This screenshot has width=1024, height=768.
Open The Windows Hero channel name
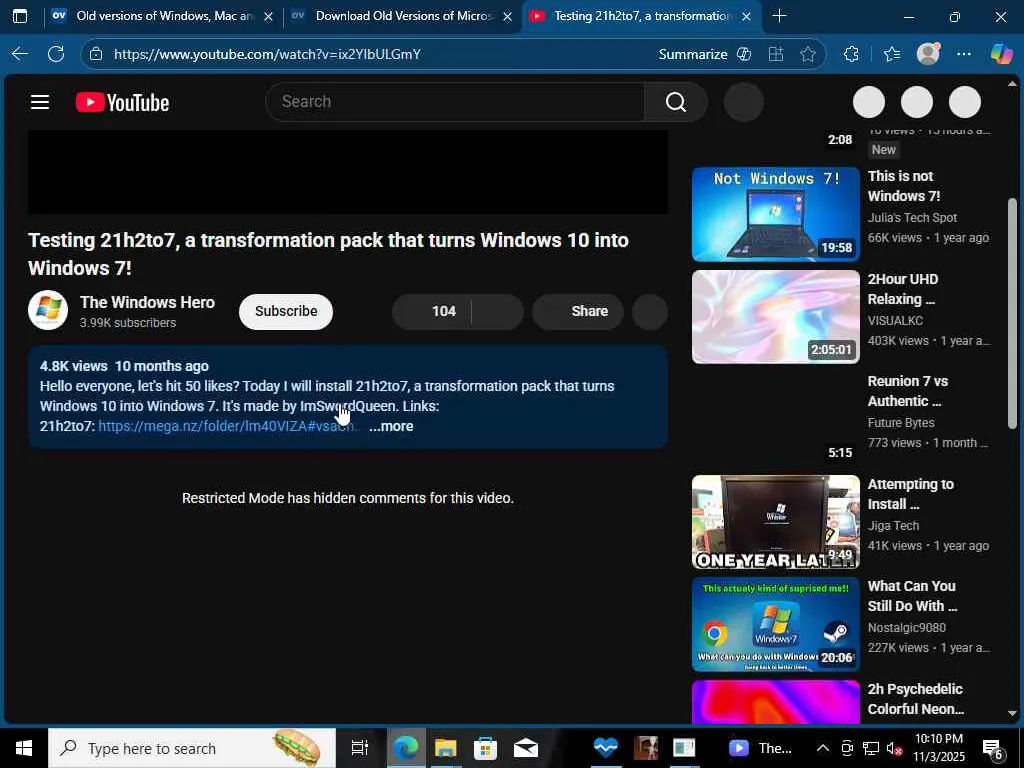tap(147, 302)
